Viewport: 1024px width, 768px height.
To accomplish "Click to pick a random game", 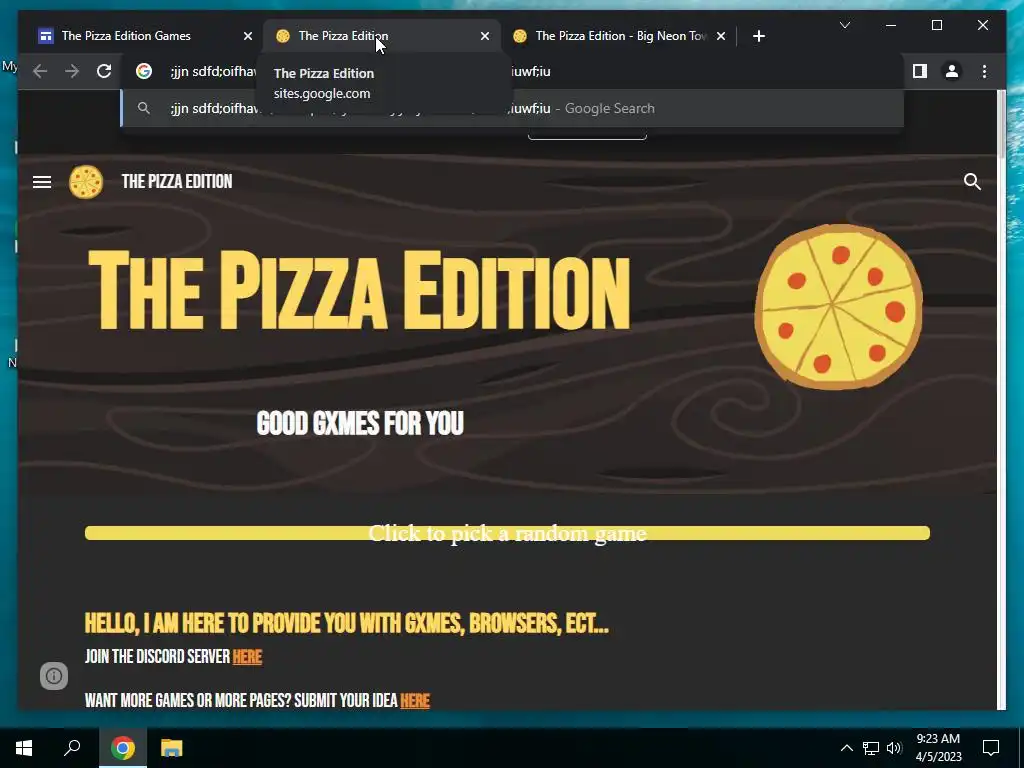I will pos(507,534).
